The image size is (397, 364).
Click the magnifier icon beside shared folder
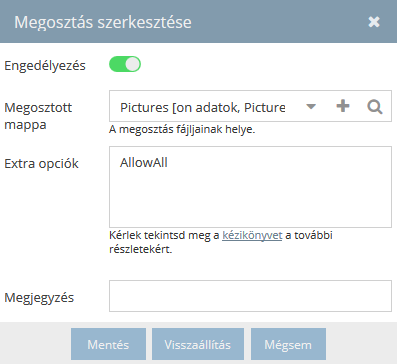click(x=375, y=107)
